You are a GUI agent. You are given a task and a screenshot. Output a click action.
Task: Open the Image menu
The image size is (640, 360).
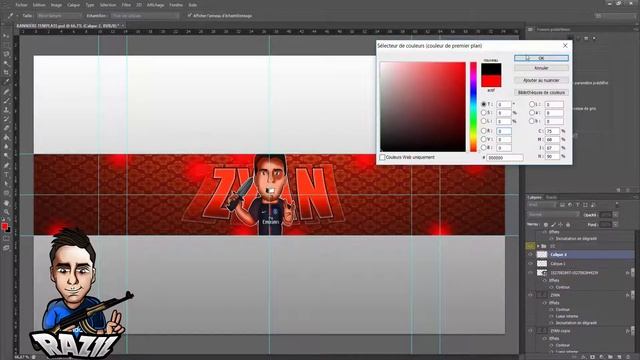point(56,5)
